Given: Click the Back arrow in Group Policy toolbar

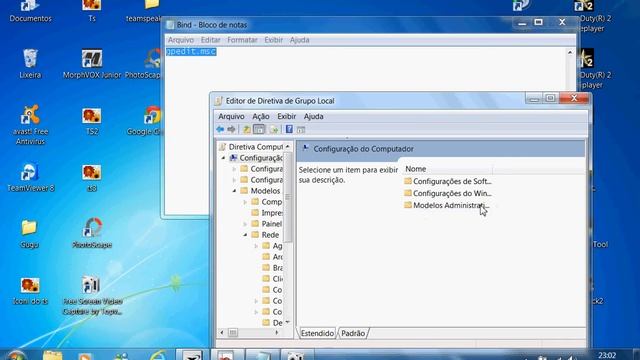Looking at the screenshot, I should [220, 129].
